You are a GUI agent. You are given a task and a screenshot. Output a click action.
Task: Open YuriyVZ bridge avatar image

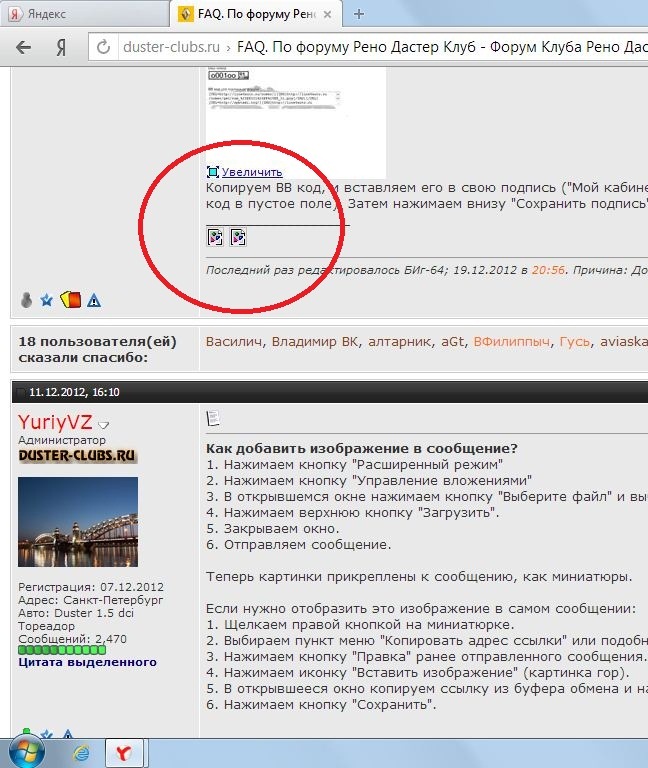(78, 522)
